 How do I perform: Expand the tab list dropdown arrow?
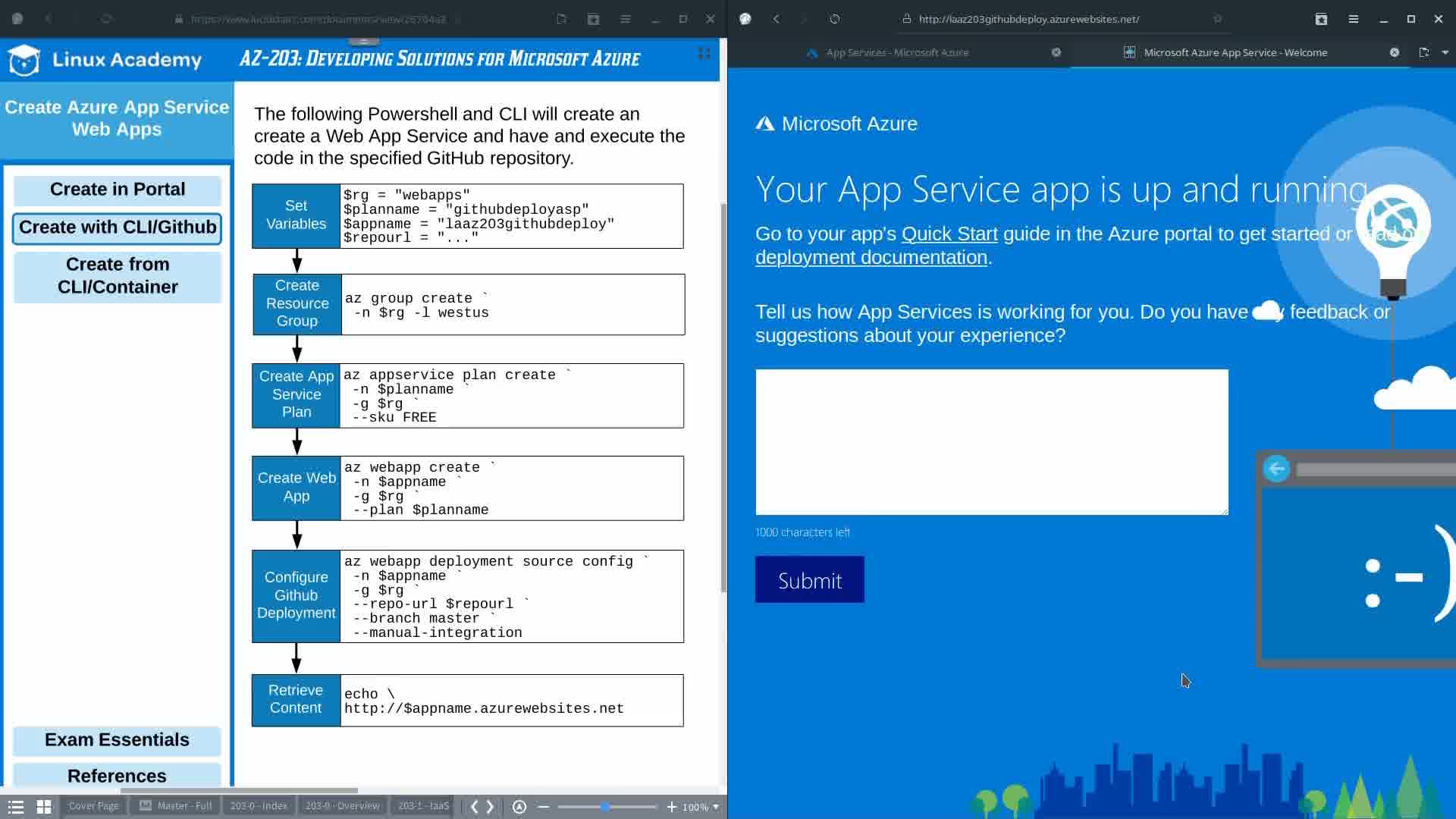tap(1445, 52)
